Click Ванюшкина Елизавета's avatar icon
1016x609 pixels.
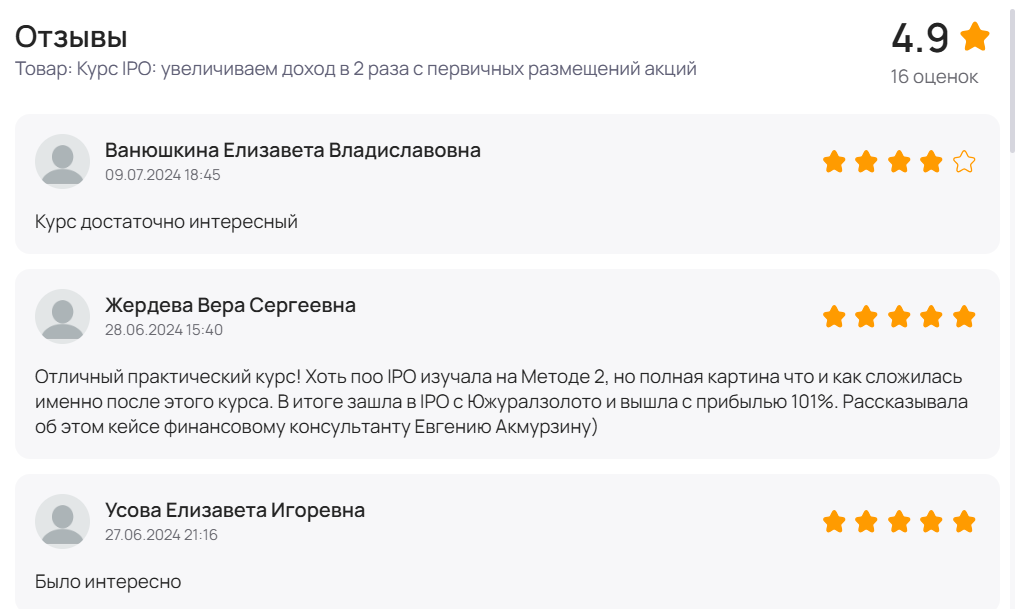(x=62, y=161)
